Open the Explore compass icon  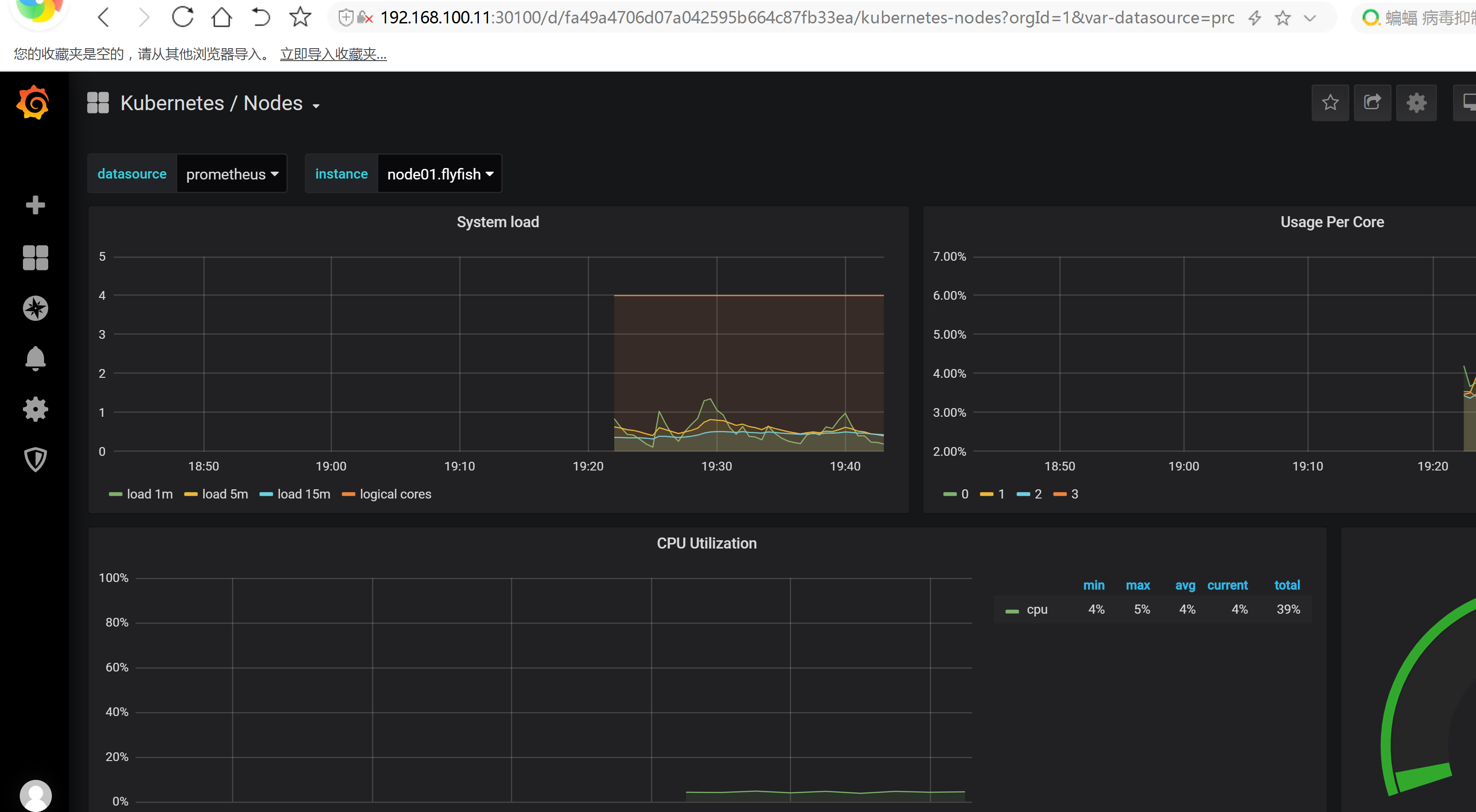pyautogui.click(x=35, y=308)
